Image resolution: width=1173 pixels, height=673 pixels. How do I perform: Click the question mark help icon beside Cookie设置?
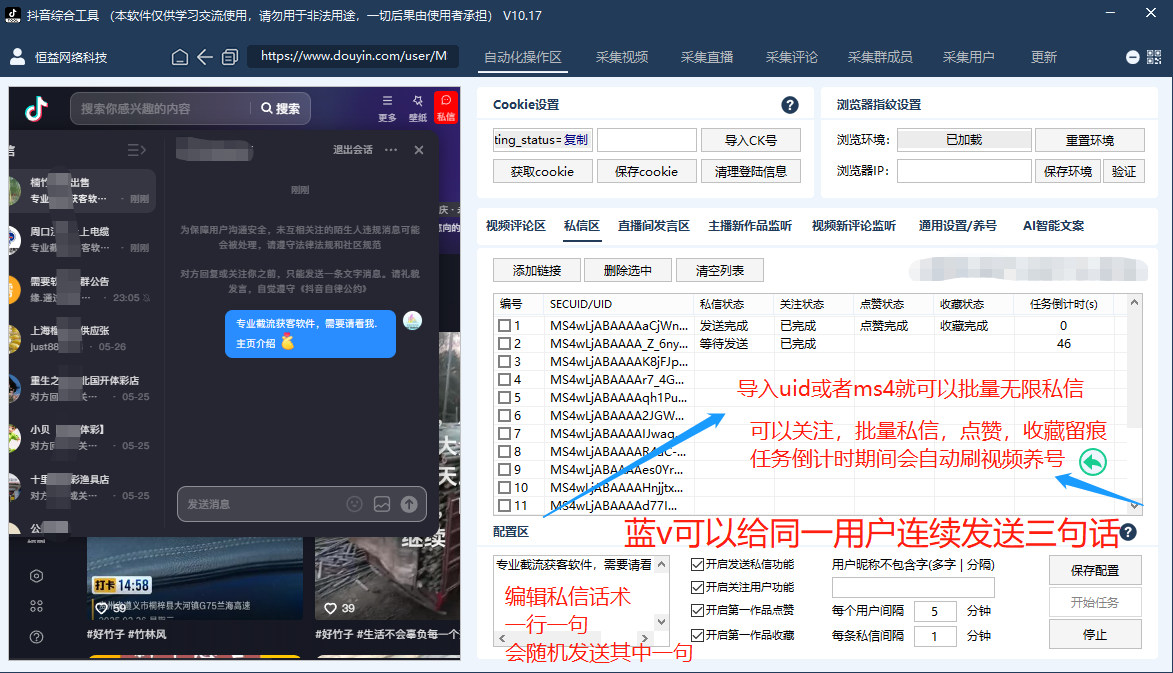click(789, 104)
